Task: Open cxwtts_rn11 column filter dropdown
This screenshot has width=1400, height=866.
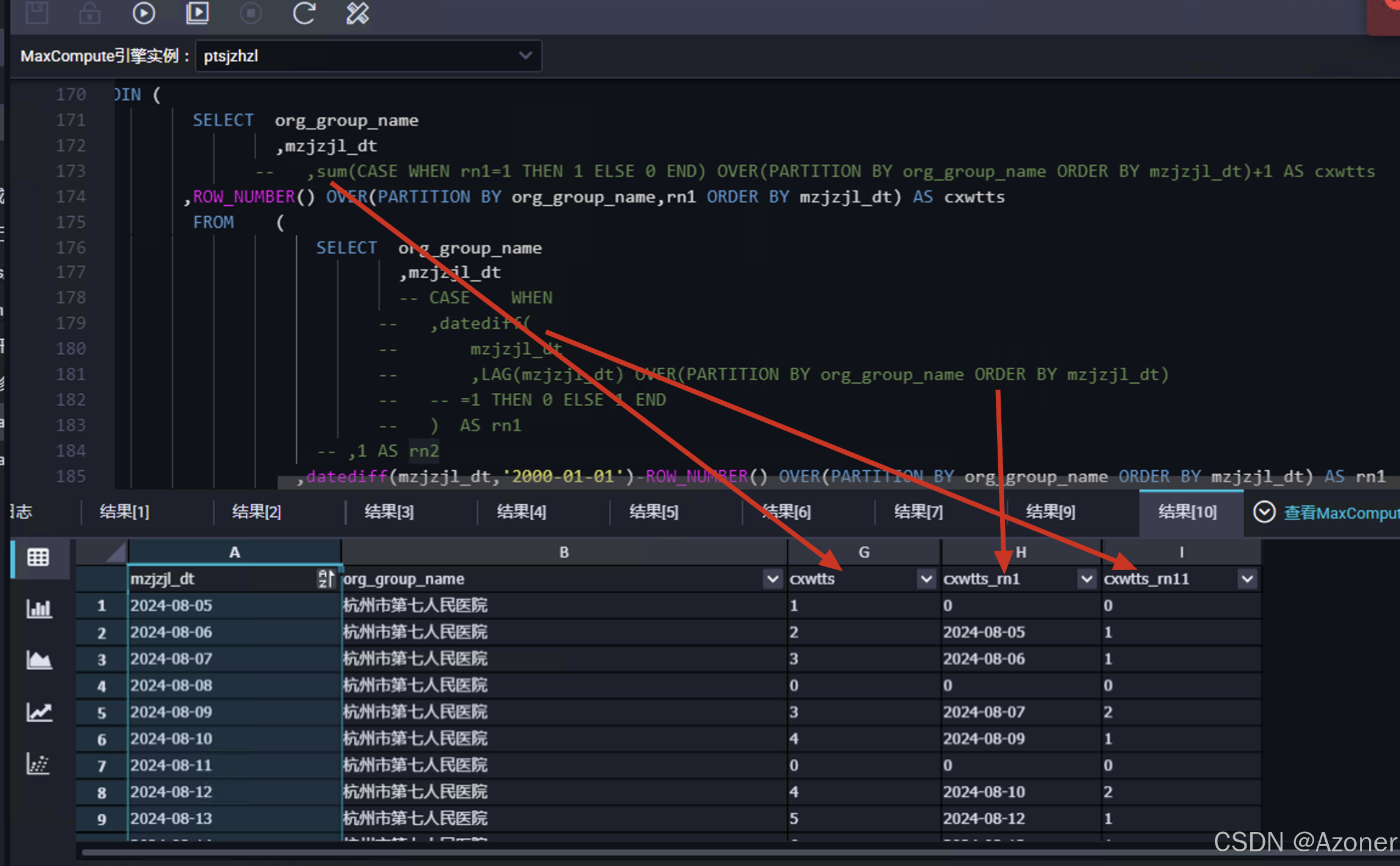Action: pyautogui.click(x=1247, y=579)
